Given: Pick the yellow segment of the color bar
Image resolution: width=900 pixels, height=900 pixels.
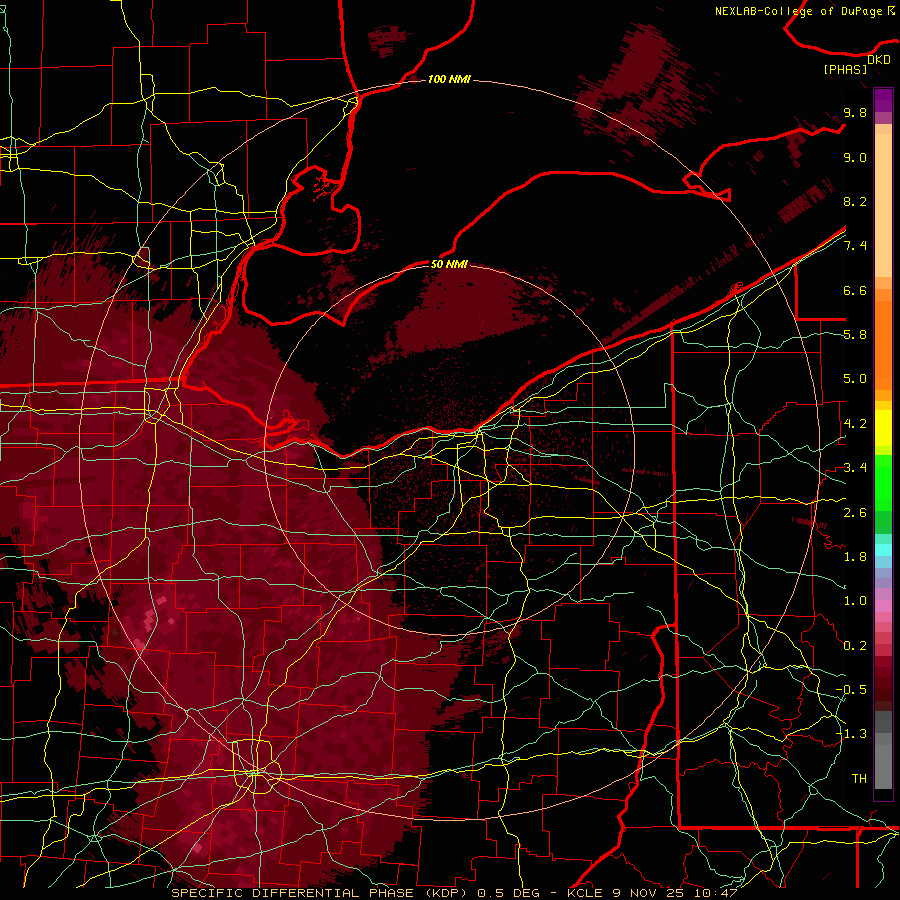Looking at the screenshot, I should pos(883,428).
